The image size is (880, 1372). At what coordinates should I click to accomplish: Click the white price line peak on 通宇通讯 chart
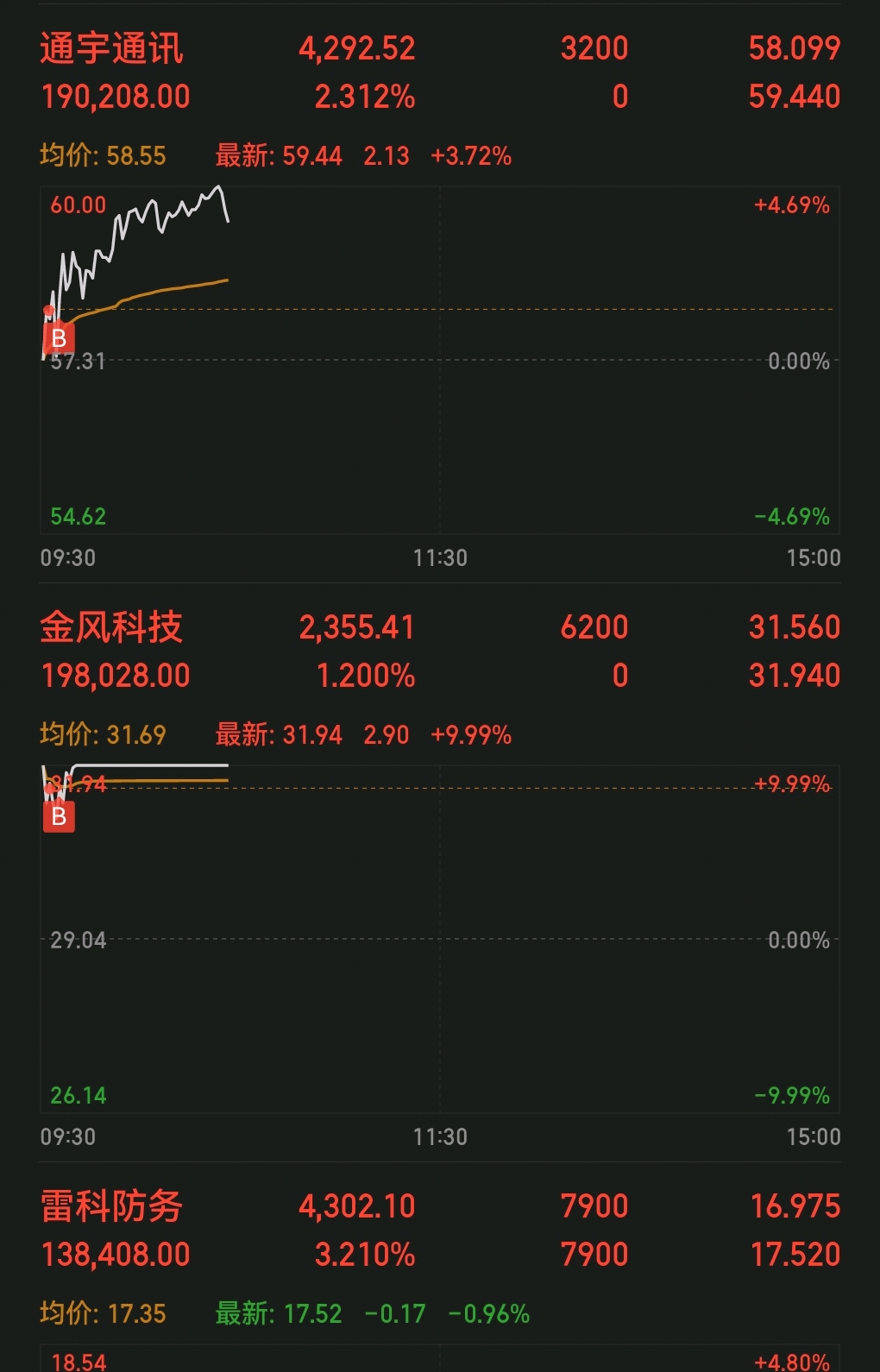pos(218,188)
